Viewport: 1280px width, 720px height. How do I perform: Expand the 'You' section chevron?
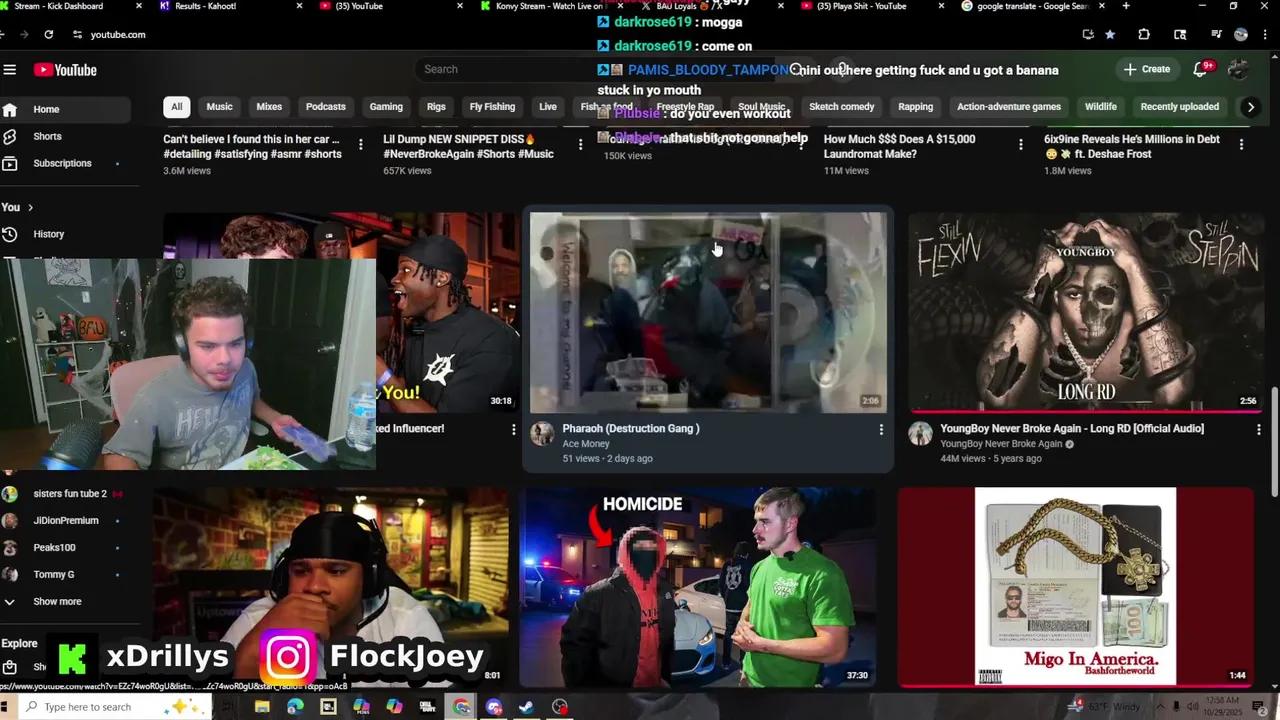pos(30,207)
